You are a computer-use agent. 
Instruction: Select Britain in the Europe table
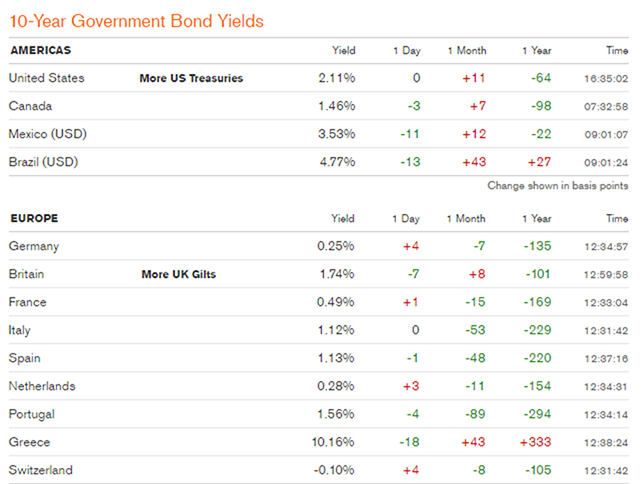(26, 274)
